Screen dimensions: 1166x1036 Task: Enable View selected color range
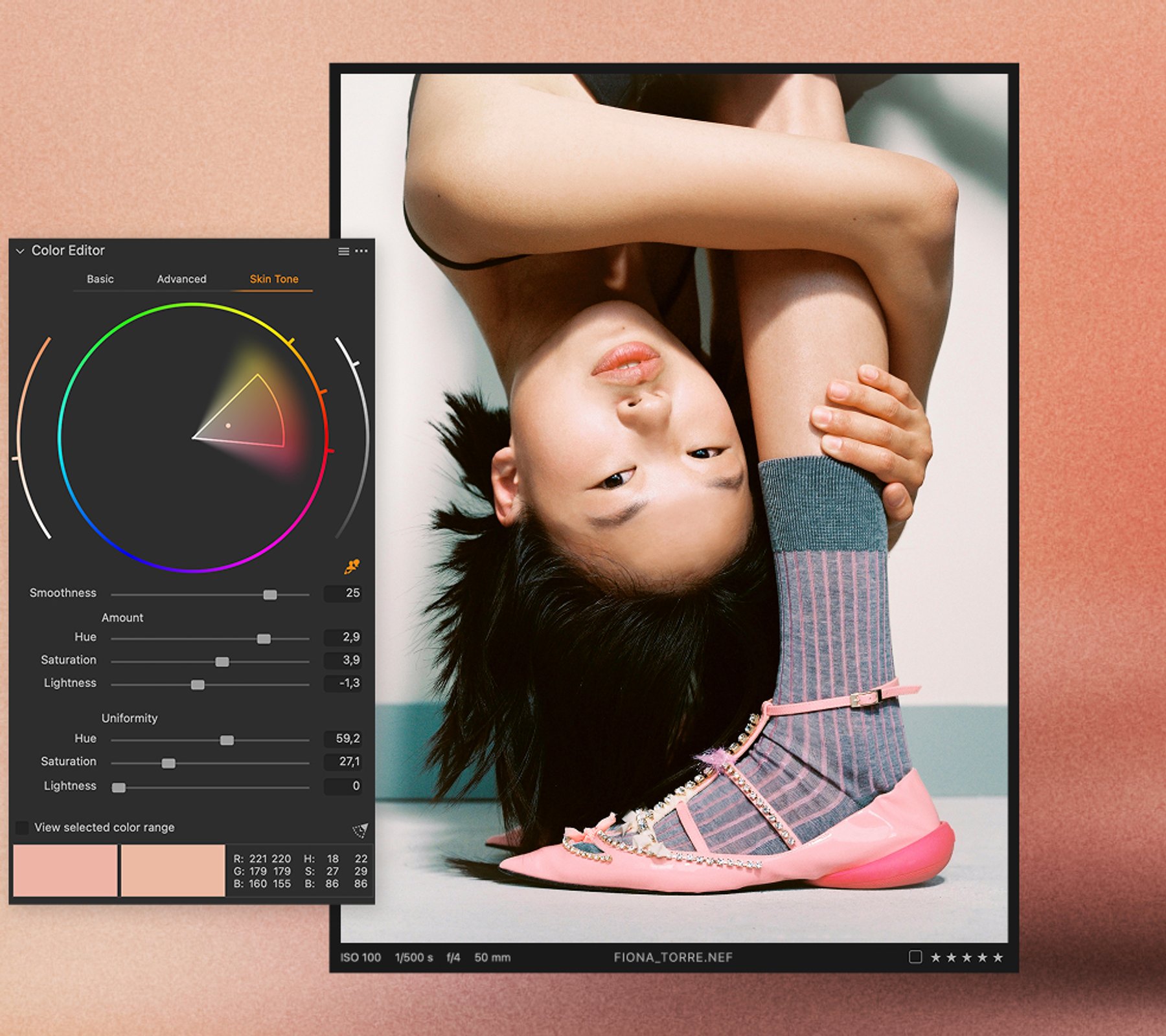(x=23, y=828)
